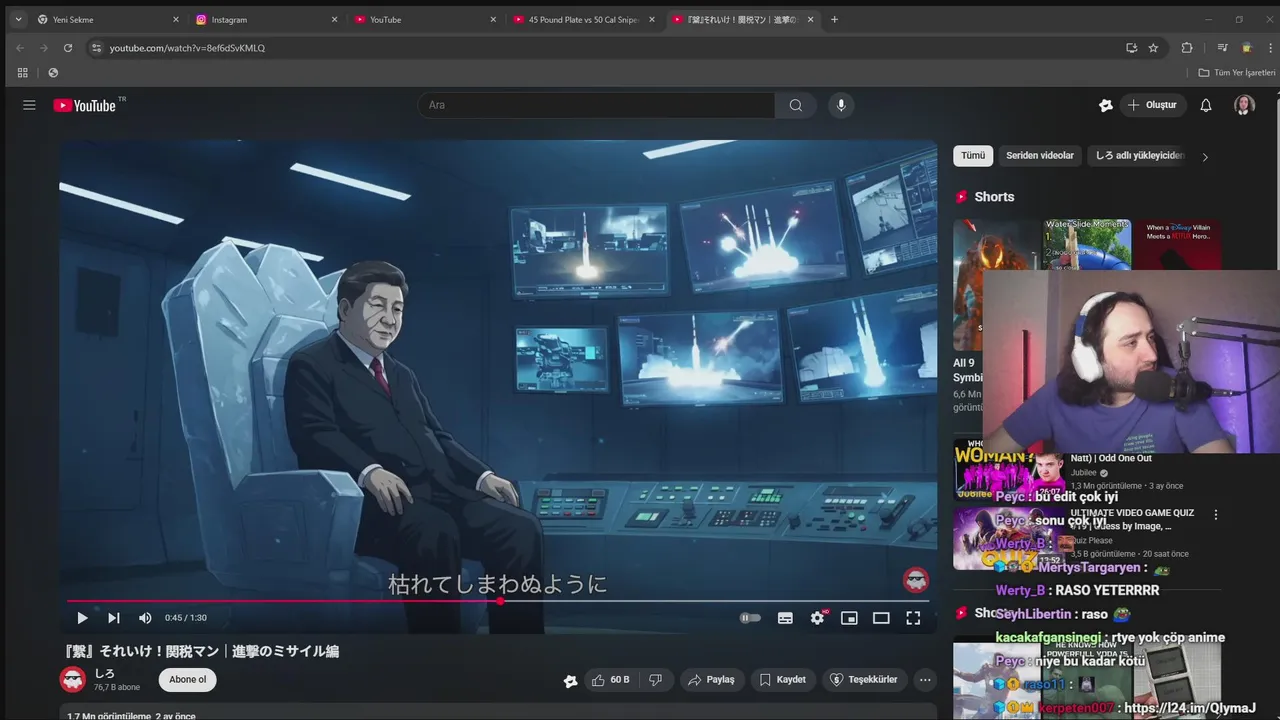
Task: Click the video title text below the player
Action: [x=202, y=651]
